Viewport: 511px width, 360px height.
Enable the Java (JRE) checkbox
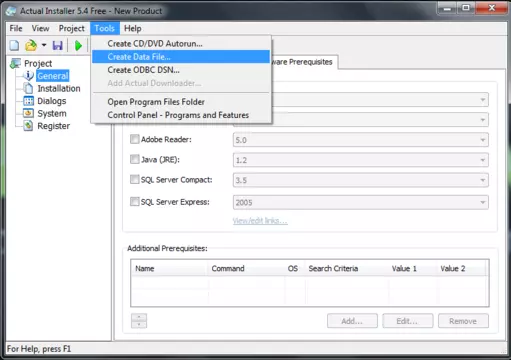tap(134, 159)
